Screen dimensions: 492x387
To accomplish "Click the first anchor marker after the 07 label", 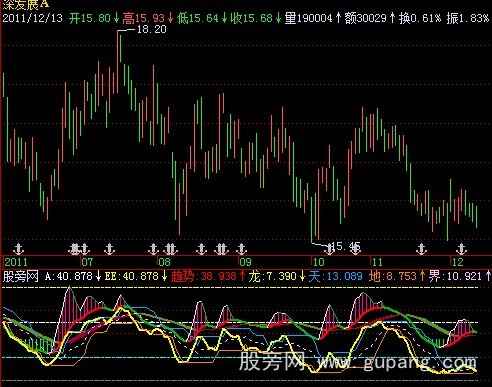I will click(x=109, y=249).
